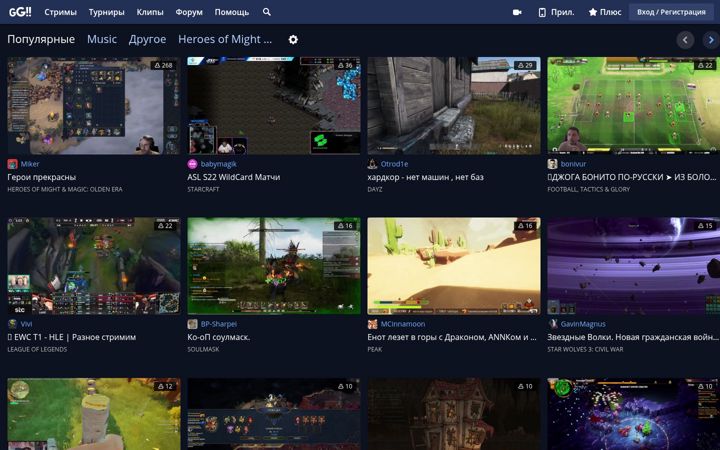Click the title 'Герои прекрасны'
720x450 pixels.
pos(42,177)
